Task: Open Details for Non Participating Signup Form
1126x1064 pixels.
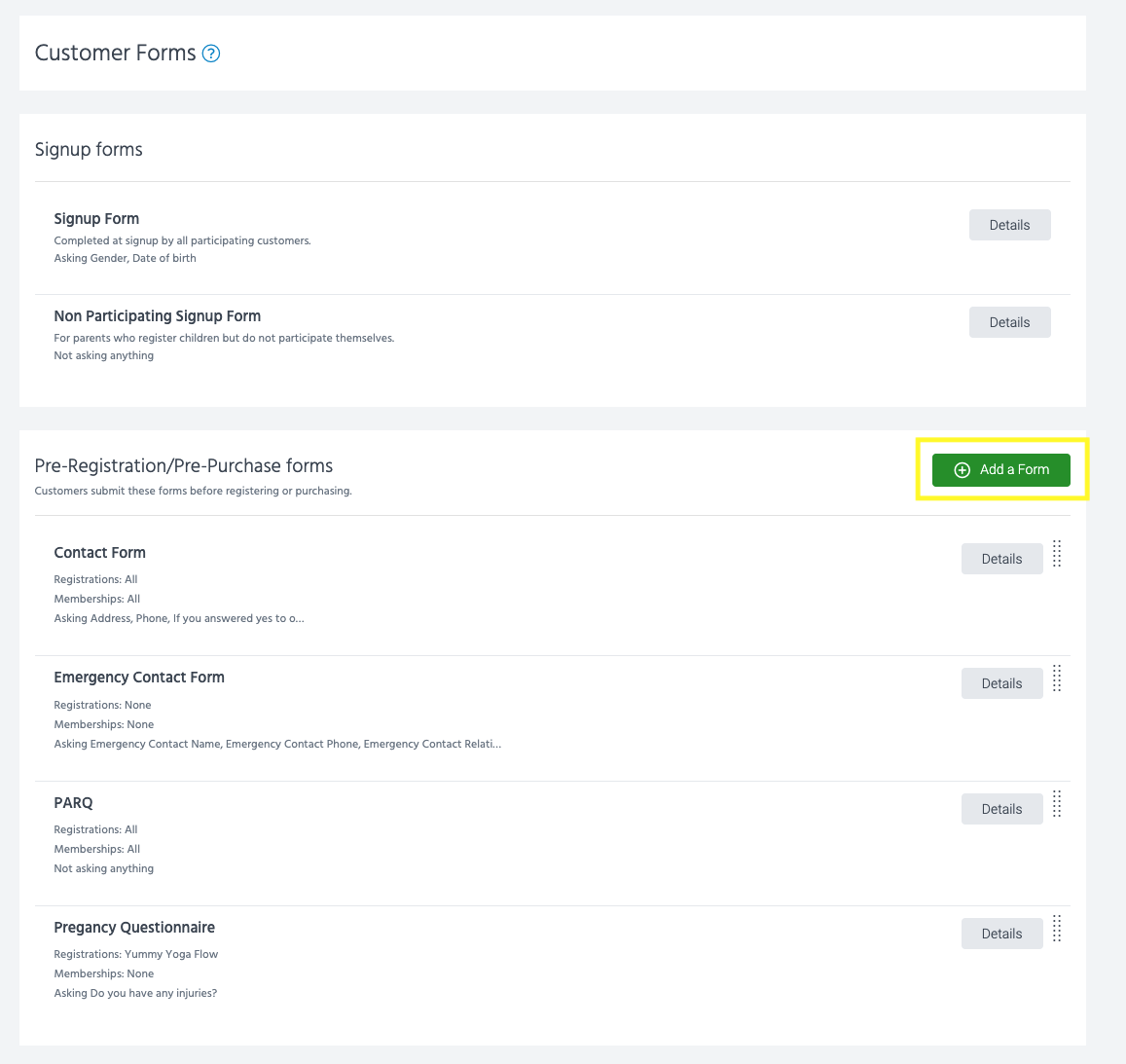Action: click(1009, 322)
